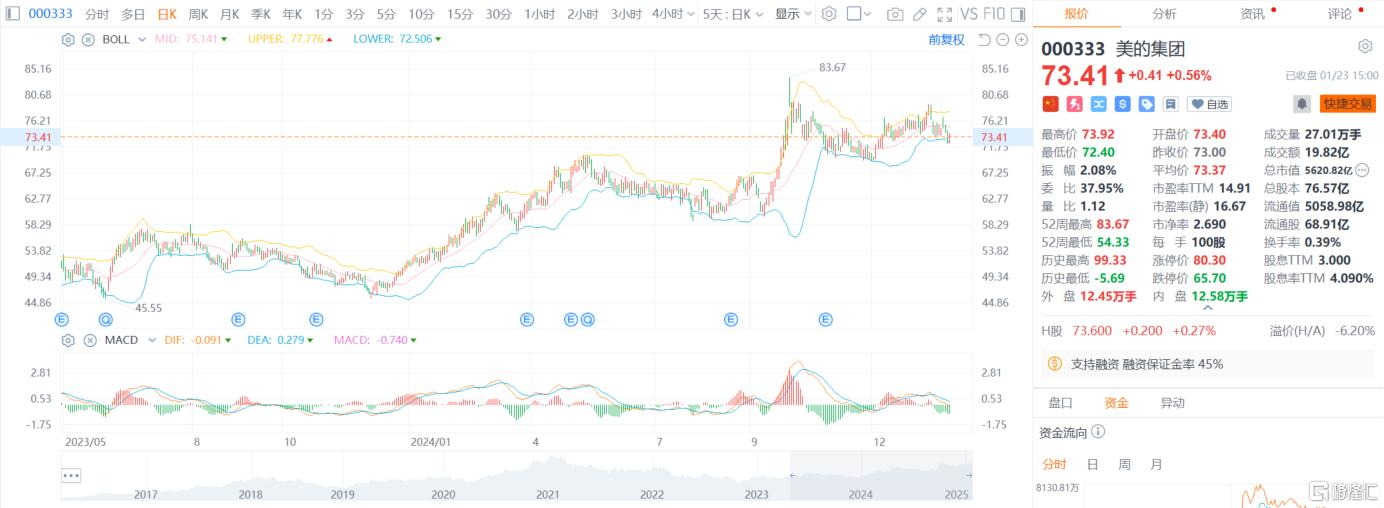
Task: Click the 快捷交易 quick trade button
Action: [1348, 103]
